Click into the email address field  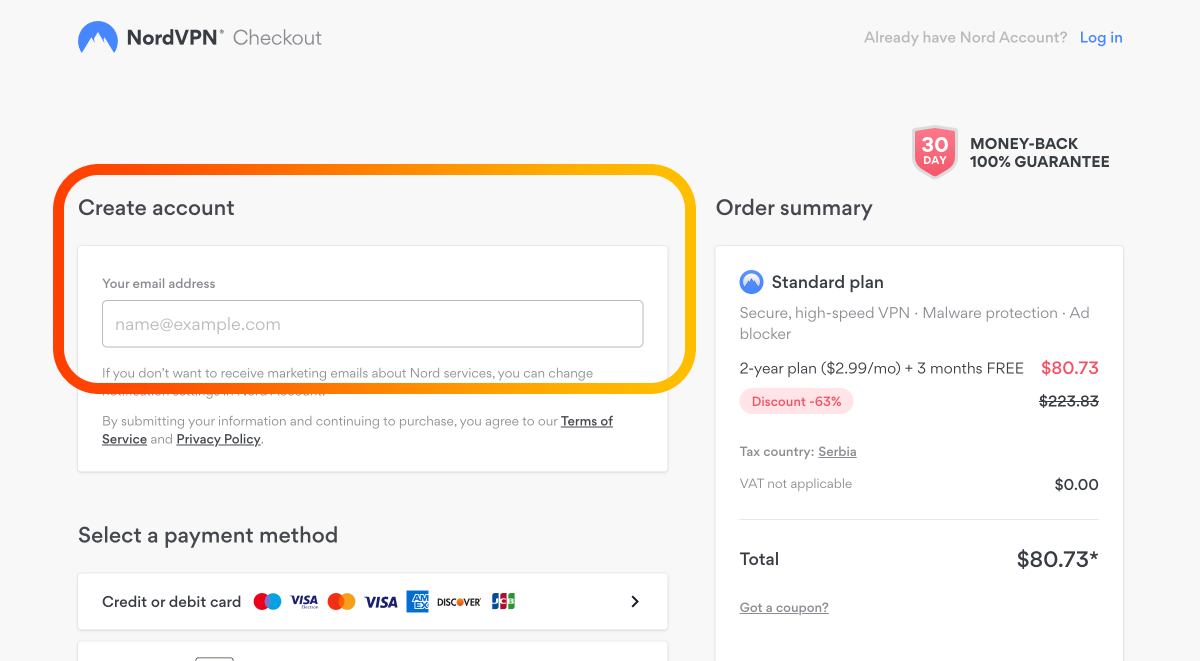(x=372, y=324)
